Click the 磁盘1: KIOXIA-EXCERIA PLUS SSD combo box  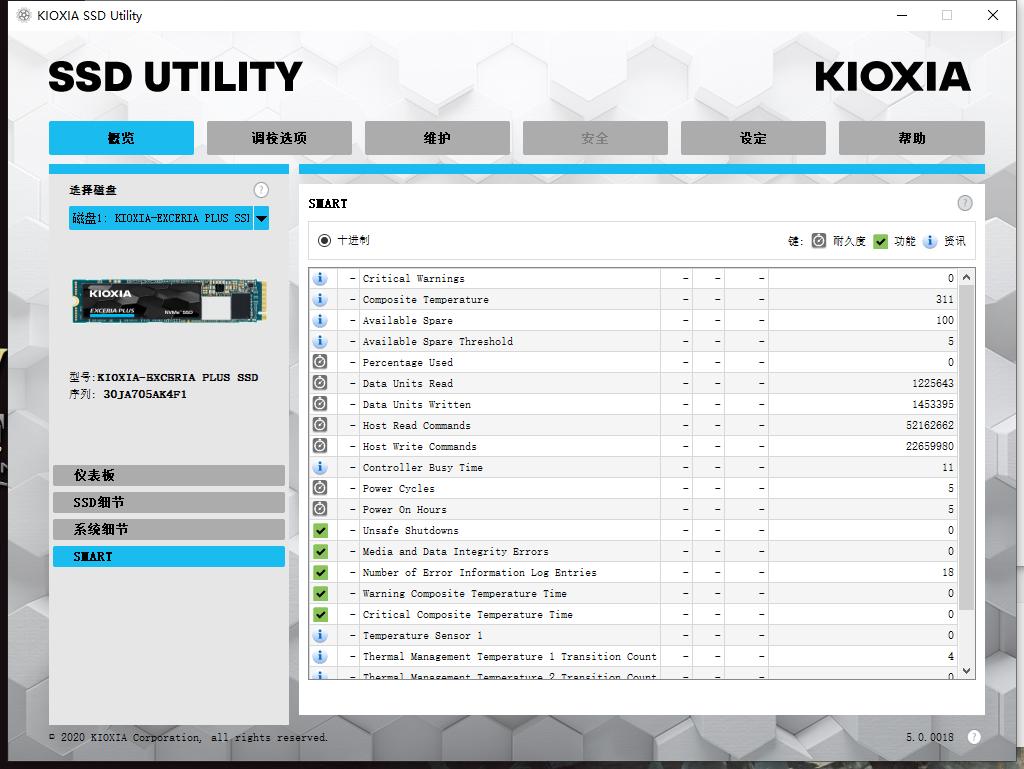click(x=168, y=218)
